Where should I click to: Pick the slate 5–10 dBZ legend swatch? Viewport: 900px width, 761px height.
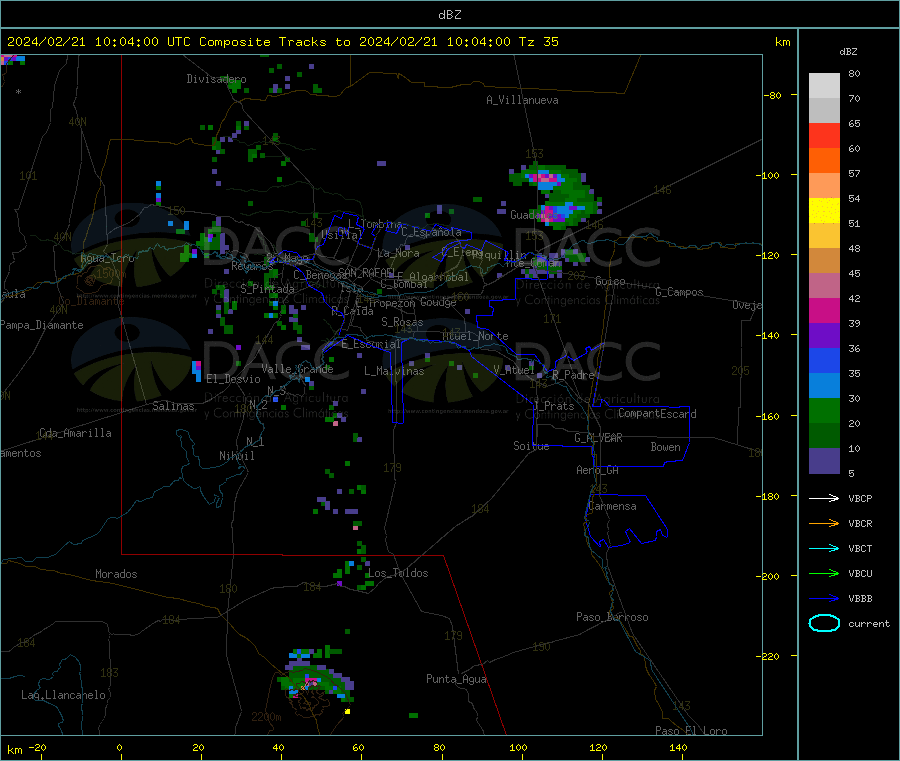tap(824, 461)
